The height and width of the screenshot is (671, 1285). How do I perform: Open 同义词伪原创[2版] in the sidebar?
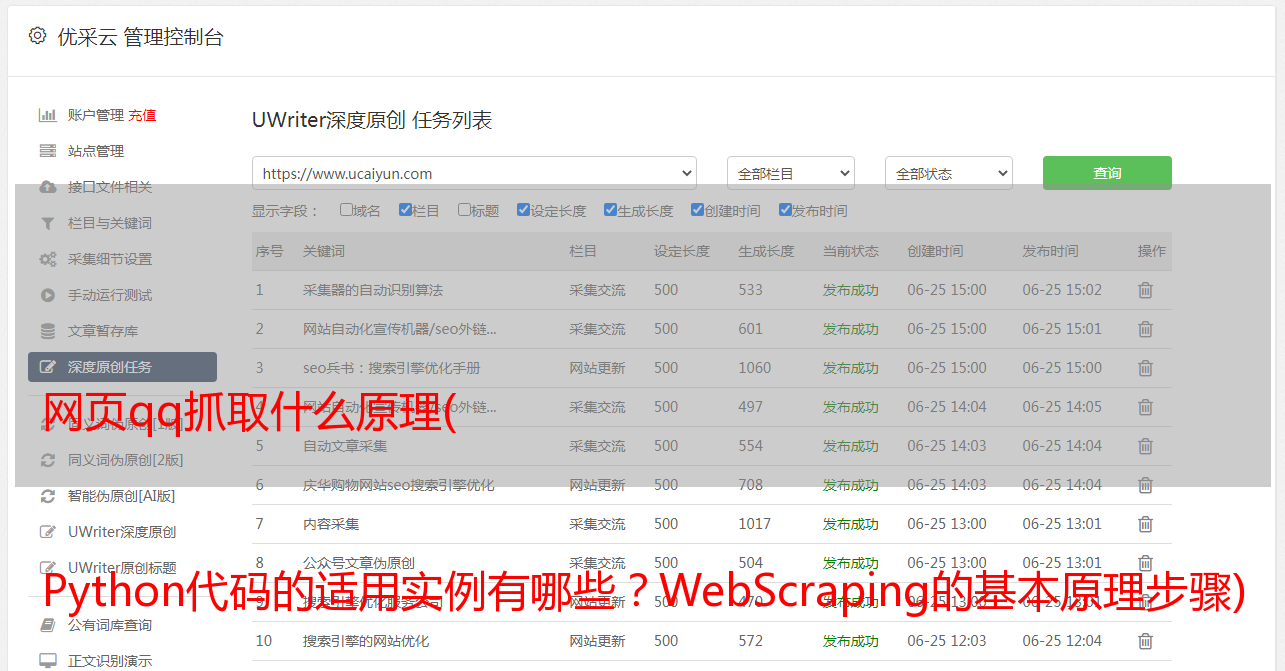[125, 460]
